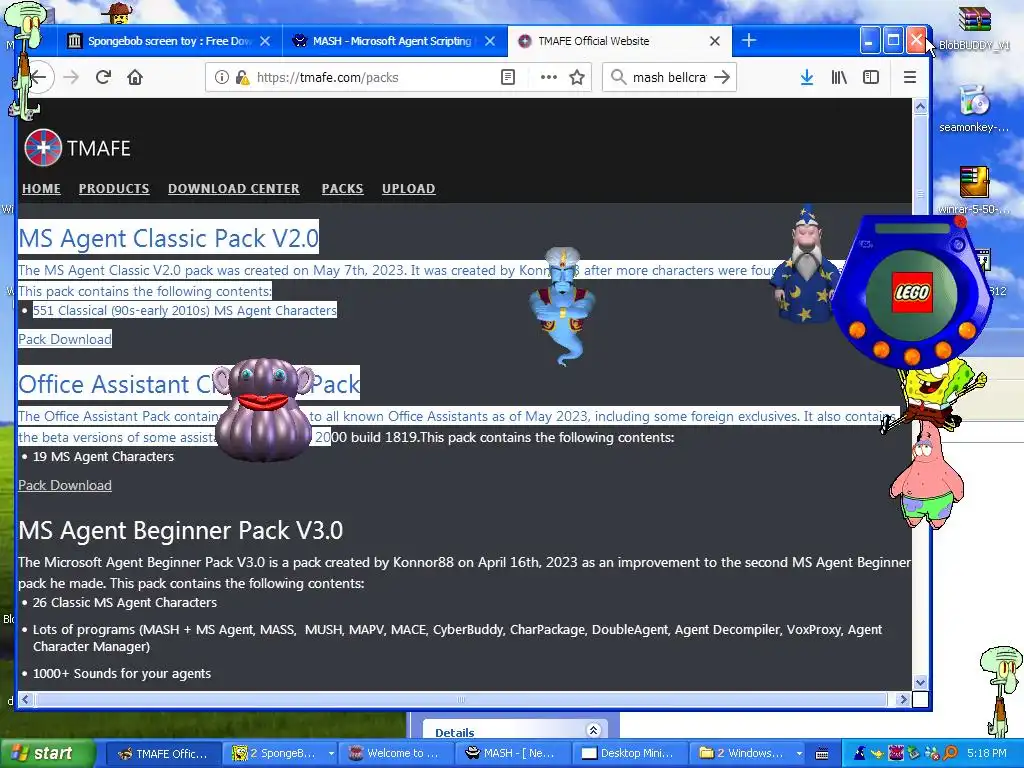The height and width of the screenshot is (768, 1024).
Task: Open the PACKS nav link
Action: click(342, 189)
